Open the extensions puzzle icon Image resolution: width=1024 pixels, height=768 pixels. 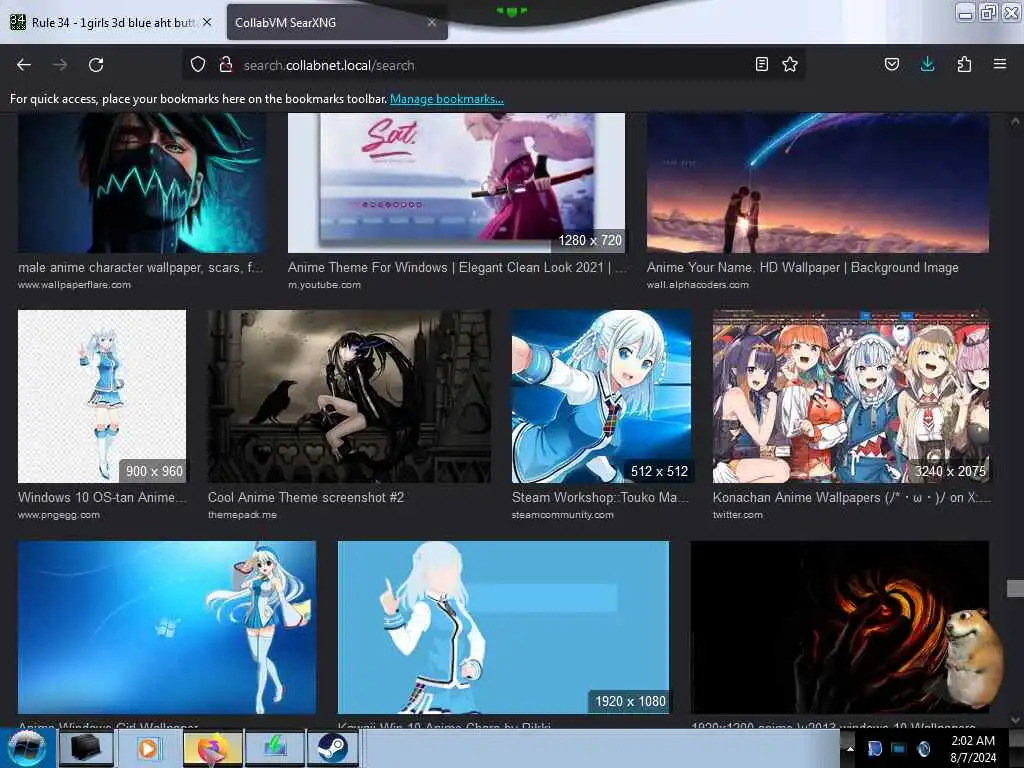964,64
